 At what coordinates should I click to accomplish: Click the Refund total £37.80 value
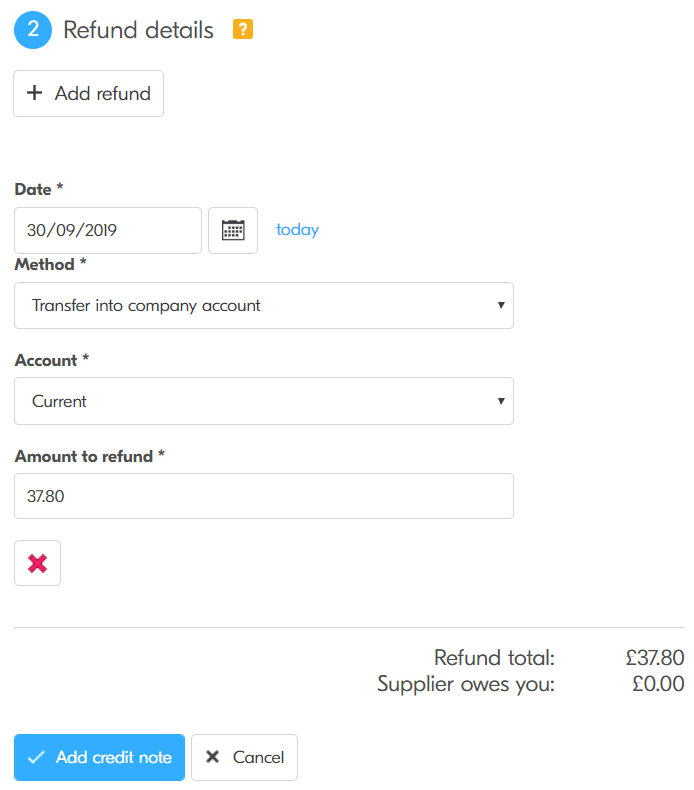pyautogui.click(x=655, y=658)
